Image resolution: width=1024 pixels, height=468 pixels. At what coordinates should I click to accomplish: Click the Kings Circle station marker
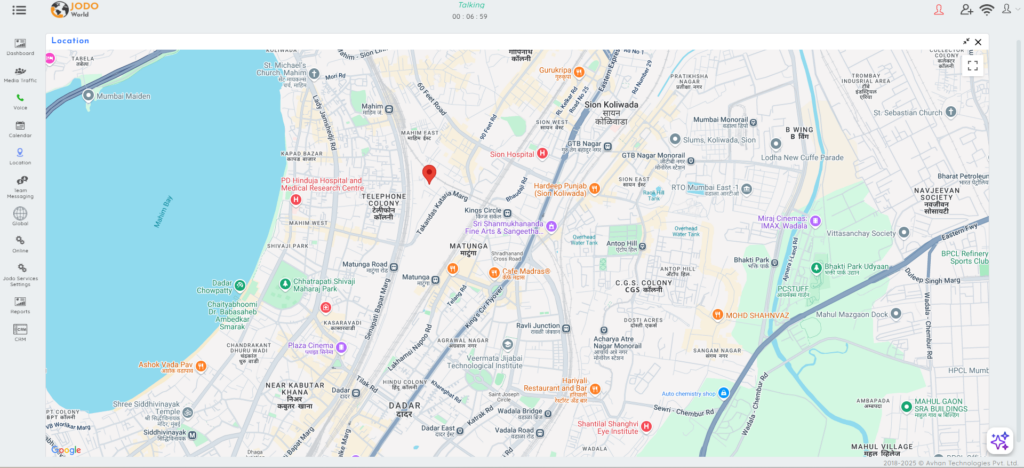click(507, 212)
